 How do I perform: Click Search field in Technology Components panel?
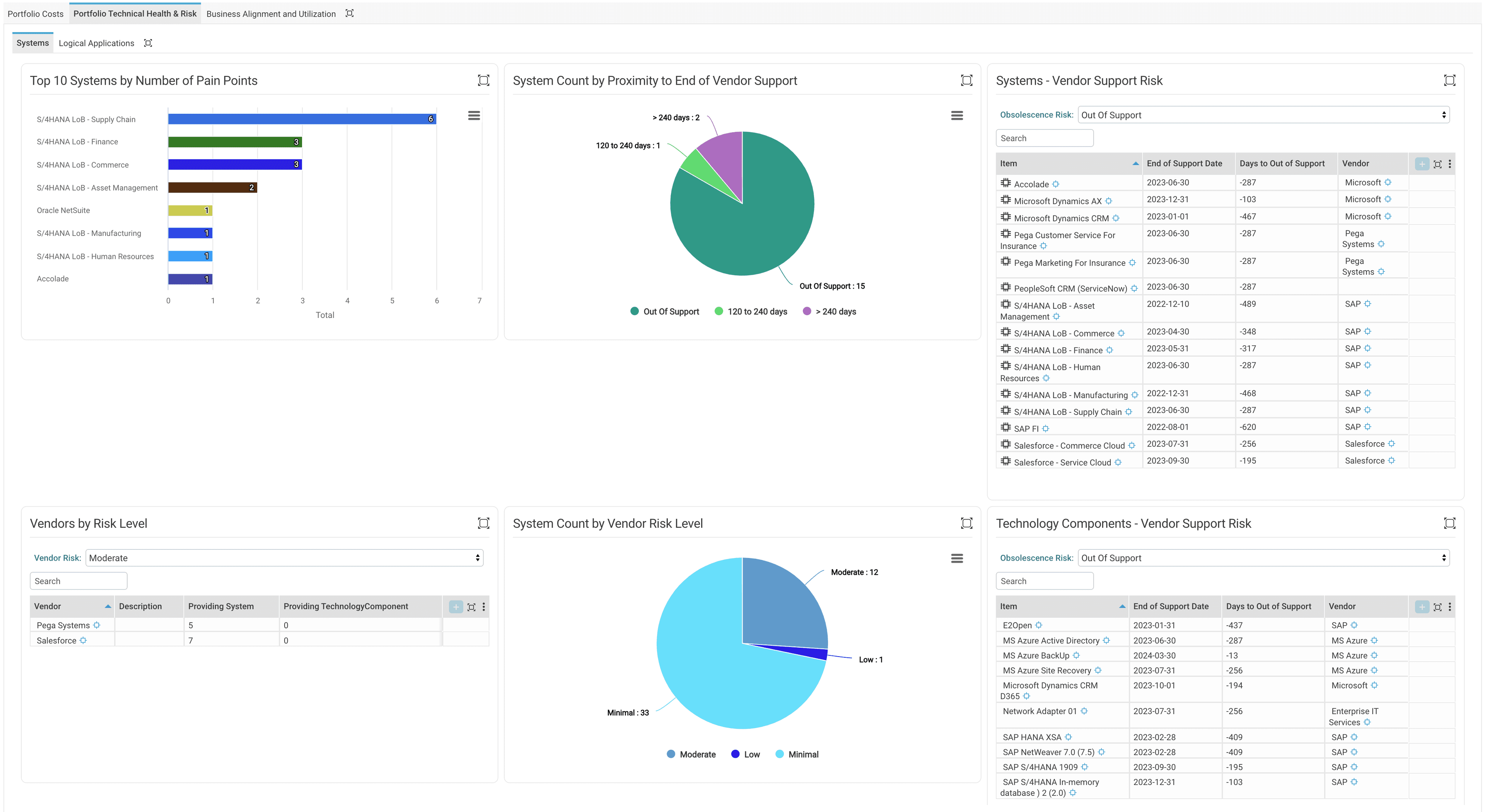[x=1045, y=581]
